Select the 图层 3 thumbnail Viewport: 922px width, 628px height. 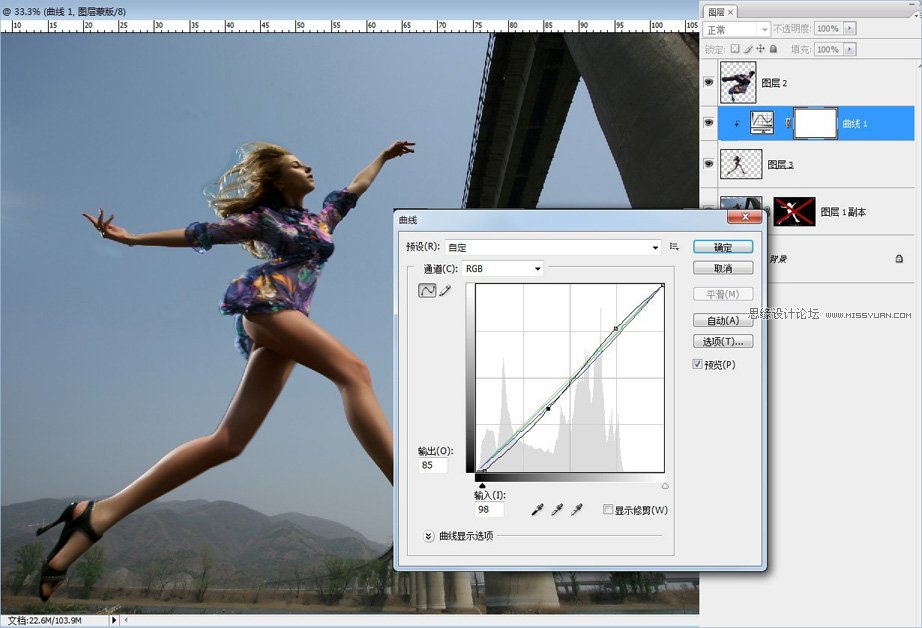tap(741, 164)
